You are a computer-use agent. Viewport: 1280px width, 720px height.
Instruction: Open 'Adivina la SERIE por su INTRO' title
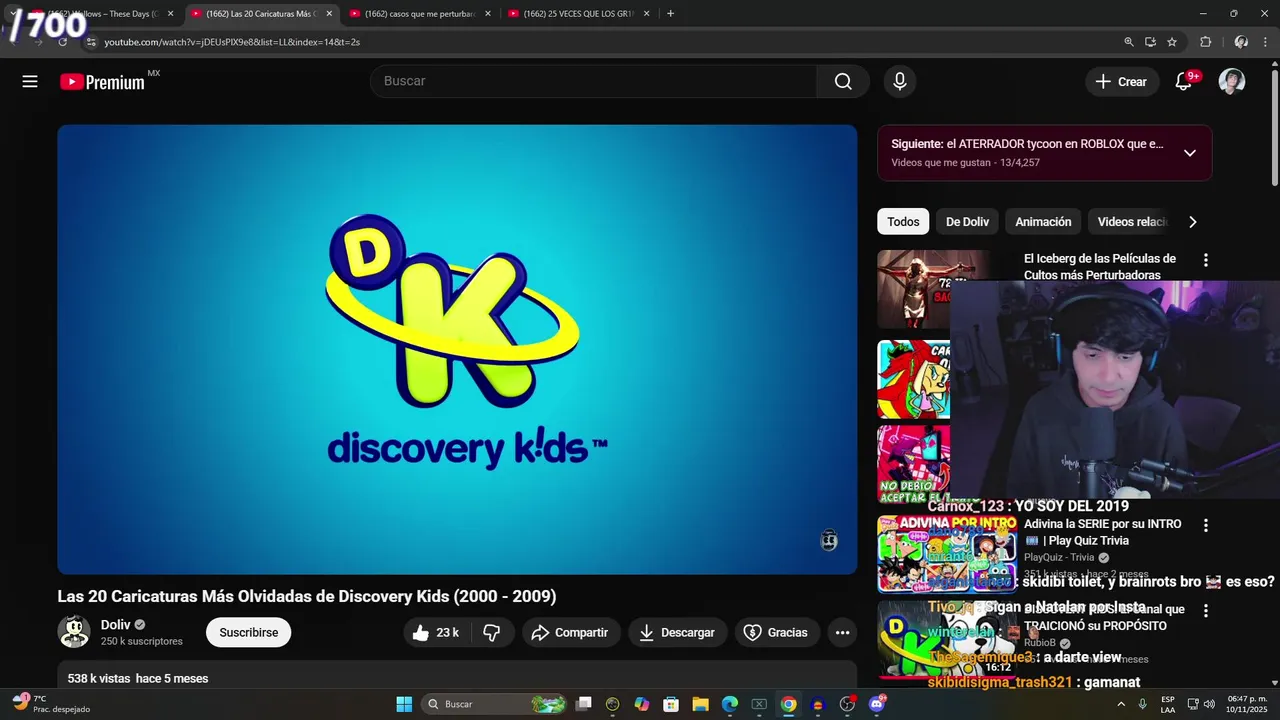pos(1103,532)
